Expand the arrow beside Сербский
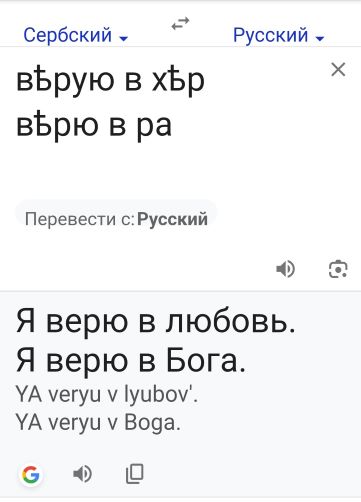Screen dimensions: 361x502 (124, 38)
